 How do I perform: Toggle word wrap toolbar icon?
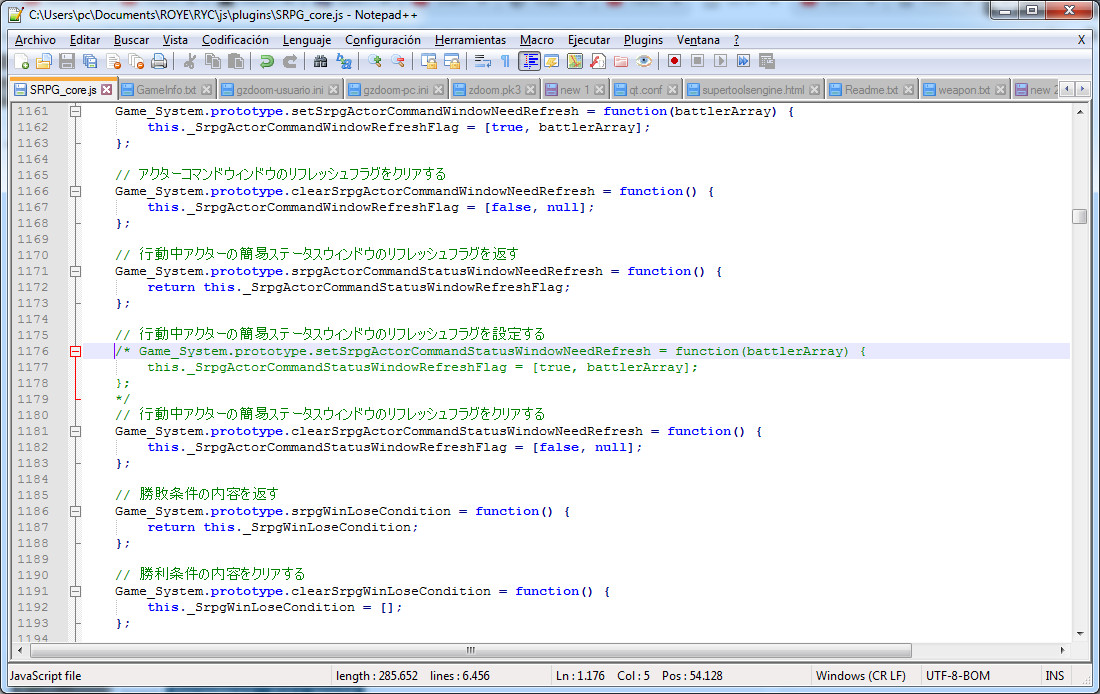pos(482,62)
